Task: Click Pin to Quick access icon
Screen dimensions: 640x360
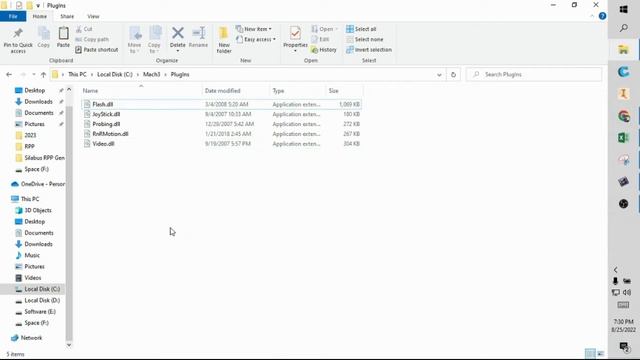Action: pyautogui.click(x=18, y=33)
